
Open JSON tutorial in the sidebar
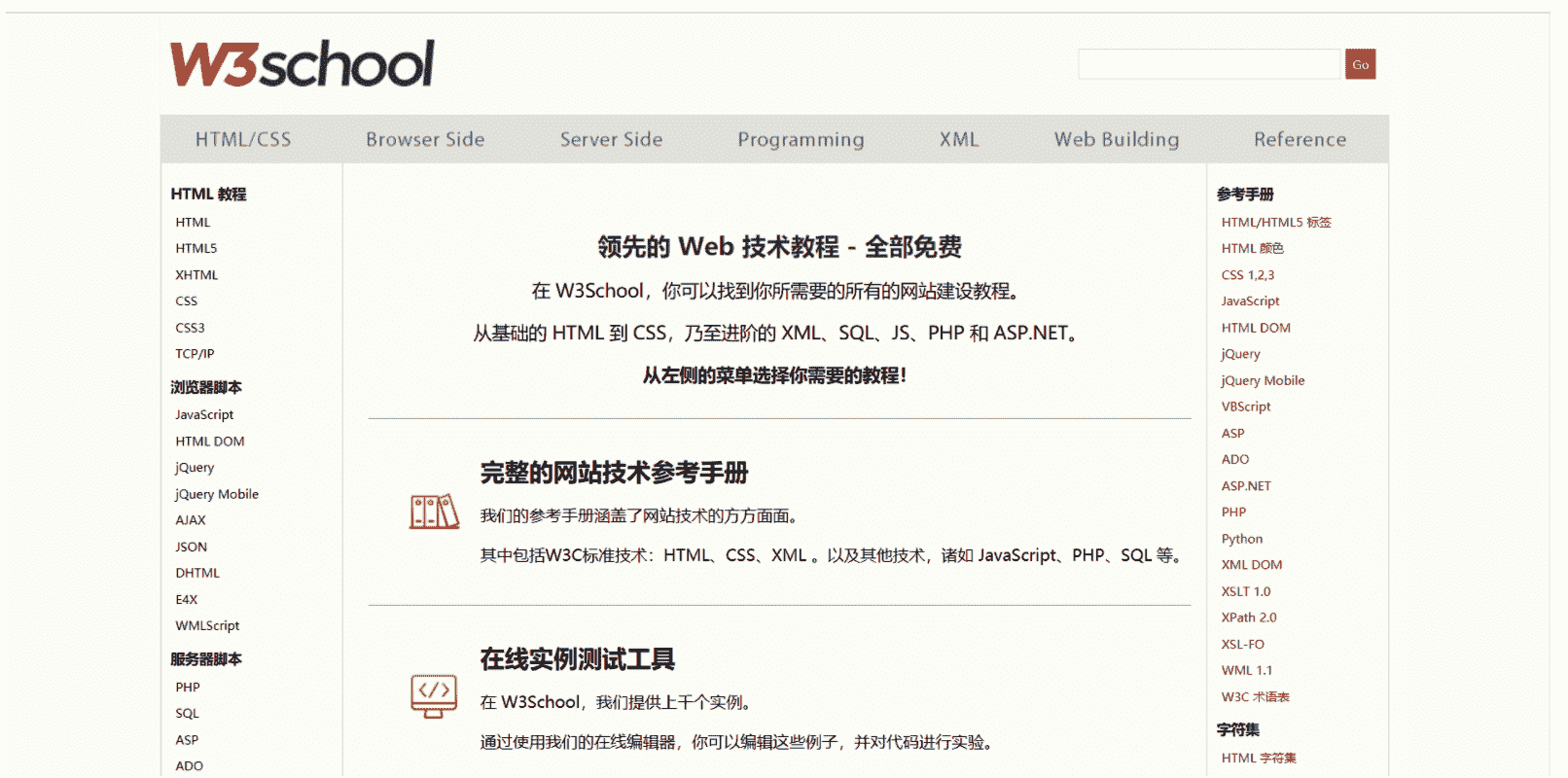coord(192,547)
